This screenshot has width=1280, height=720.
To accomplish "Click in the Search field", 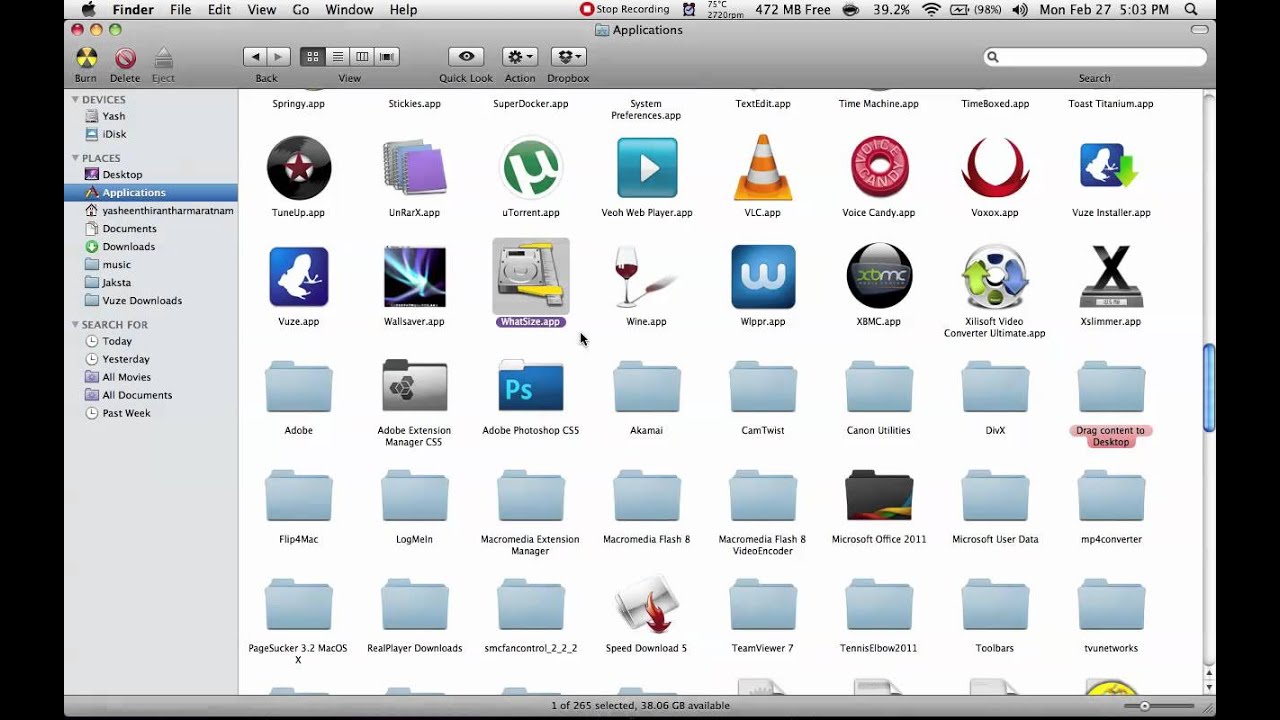I will point(1095,57).
